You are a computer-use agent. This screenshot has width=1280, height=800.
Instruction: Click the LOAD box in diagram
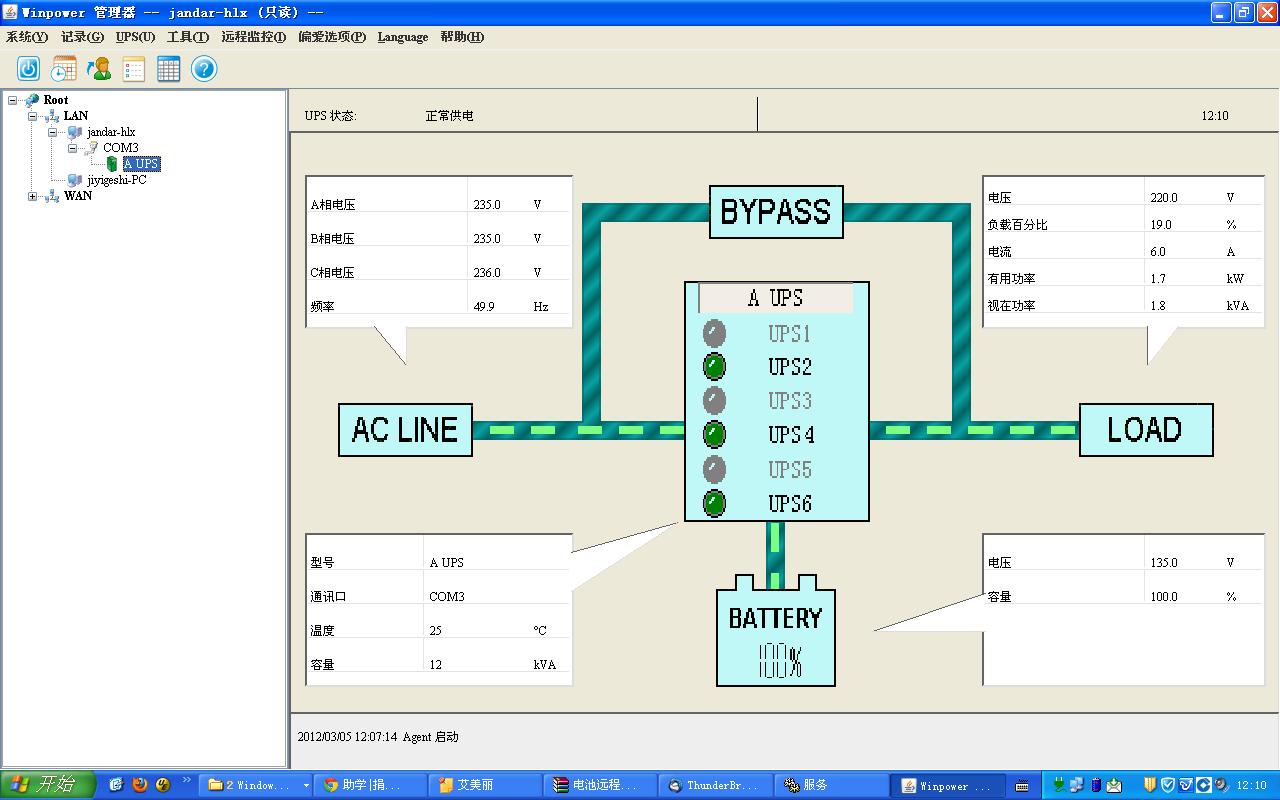tap(1145, 430)
